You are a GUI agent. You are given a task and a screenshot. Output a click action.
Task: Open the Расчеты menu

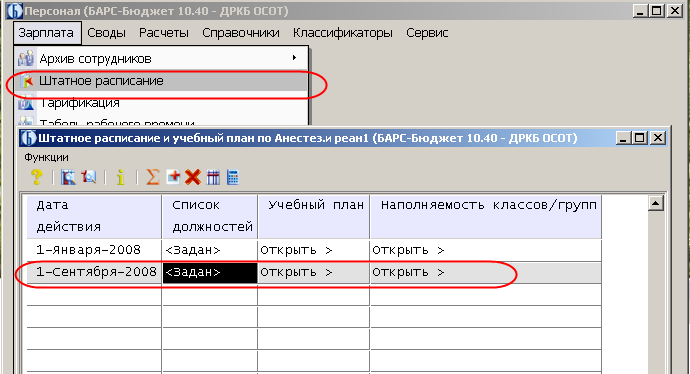click(164, 33)
